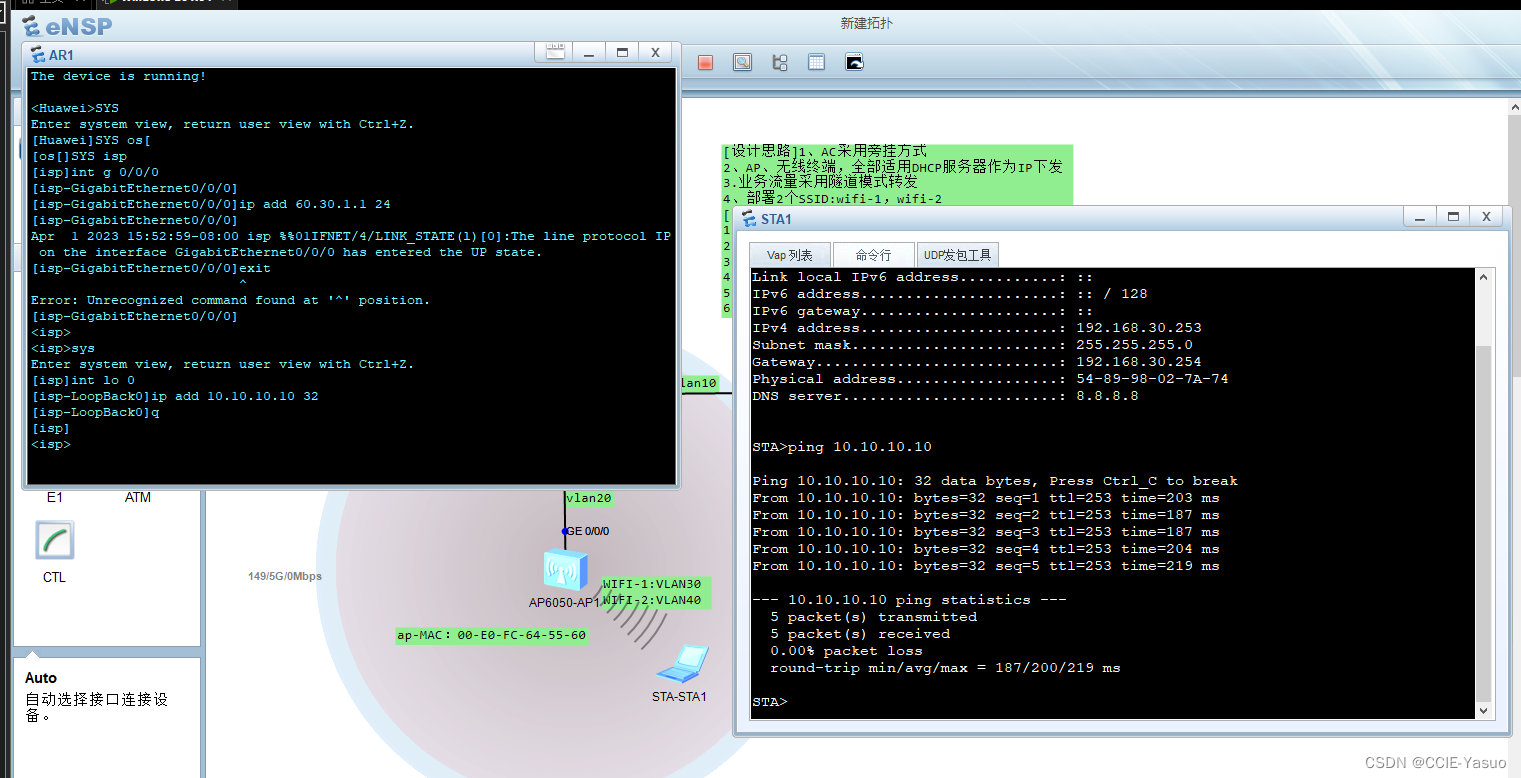
Task: Click 'The device is running!' line in AR1
Action: pyautogui.click(x=119, y=76)
